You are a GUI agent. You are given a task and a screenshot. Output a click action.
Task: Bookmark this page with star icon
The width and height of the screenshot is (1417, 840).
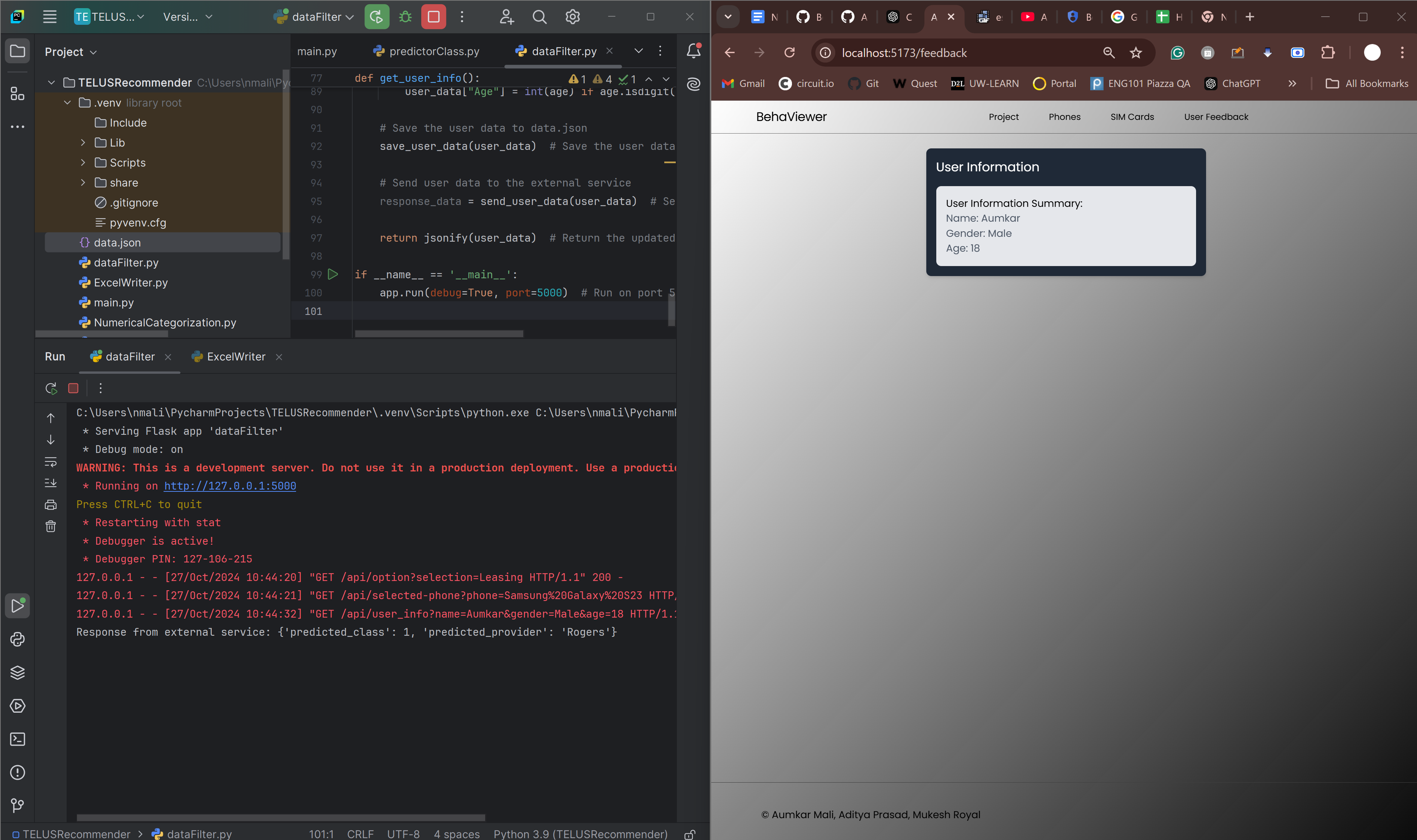[x=1135, y=53]
